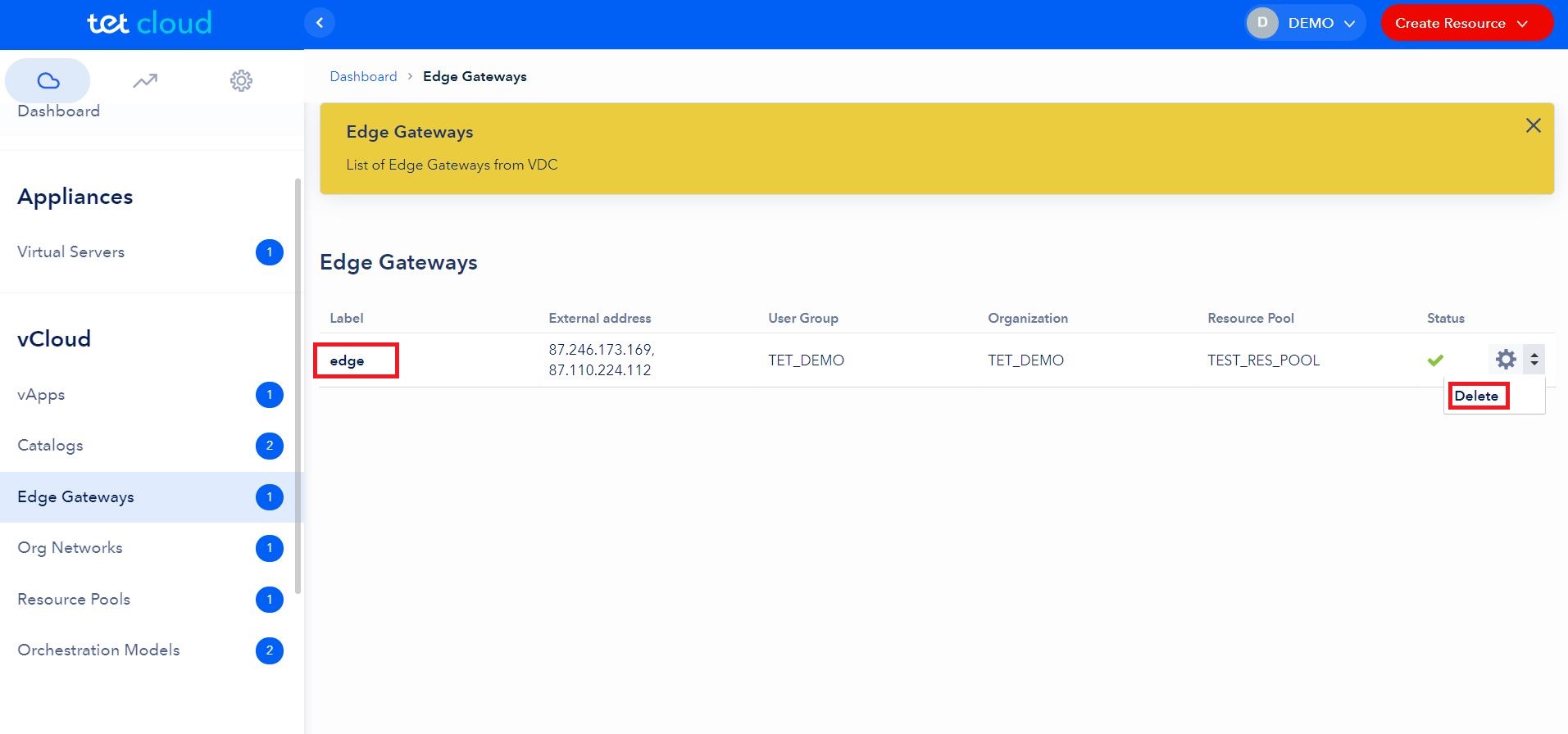
Task: Open vApps in the sidebar
Action: point(41,395)
